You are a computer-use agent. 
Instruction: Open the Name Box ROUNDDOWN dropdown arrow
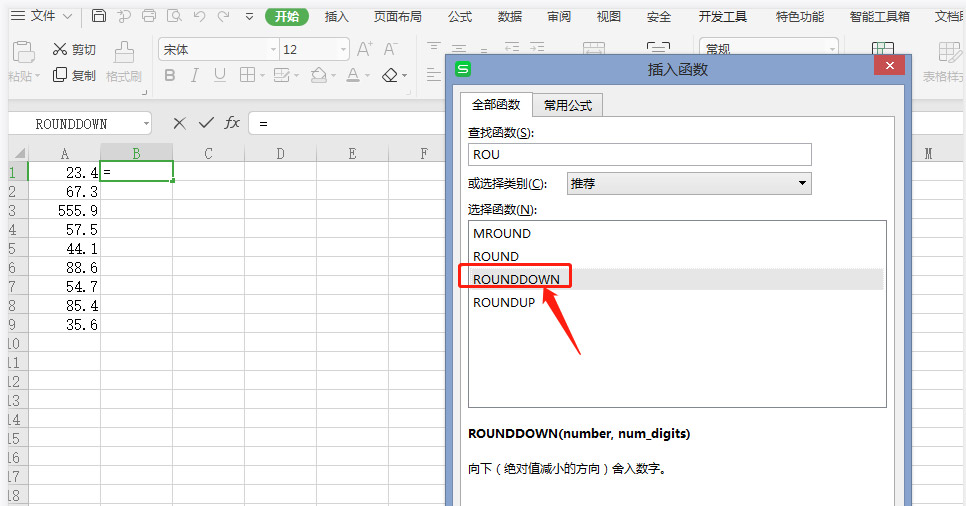[146, 124]
